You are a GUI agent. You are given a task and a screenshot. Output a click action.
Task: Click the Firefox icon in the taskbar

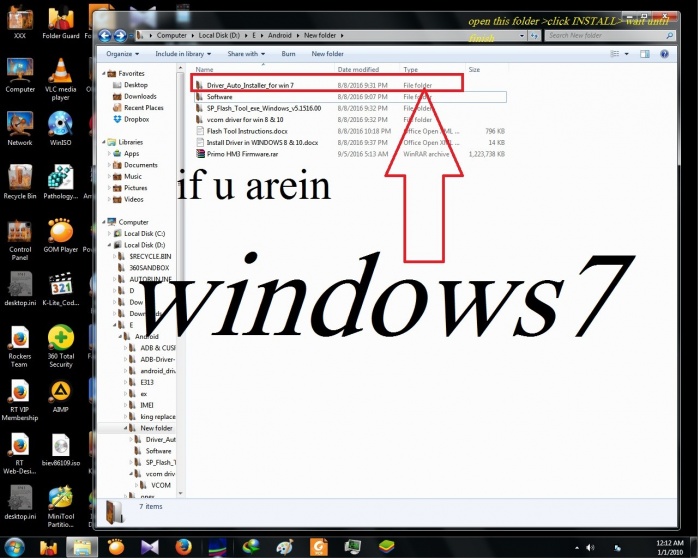pyautogui.click(x=183, y=547)
